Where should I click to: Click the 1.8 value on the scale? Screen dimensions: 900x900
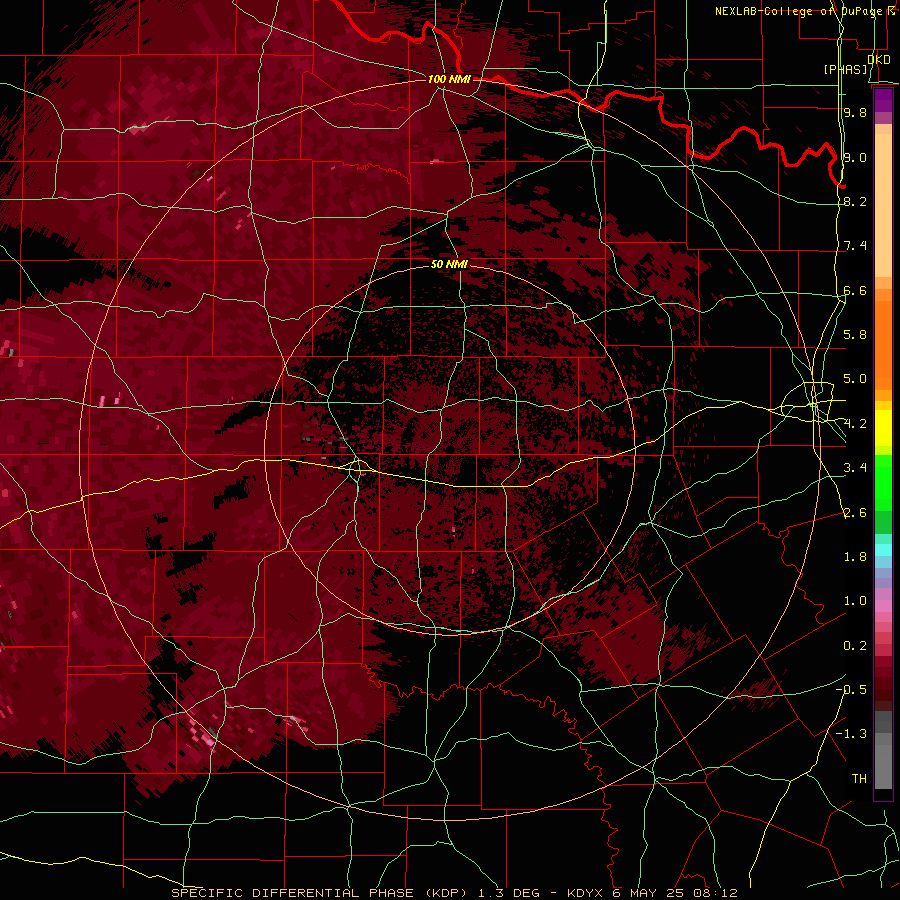click(855, 557)
